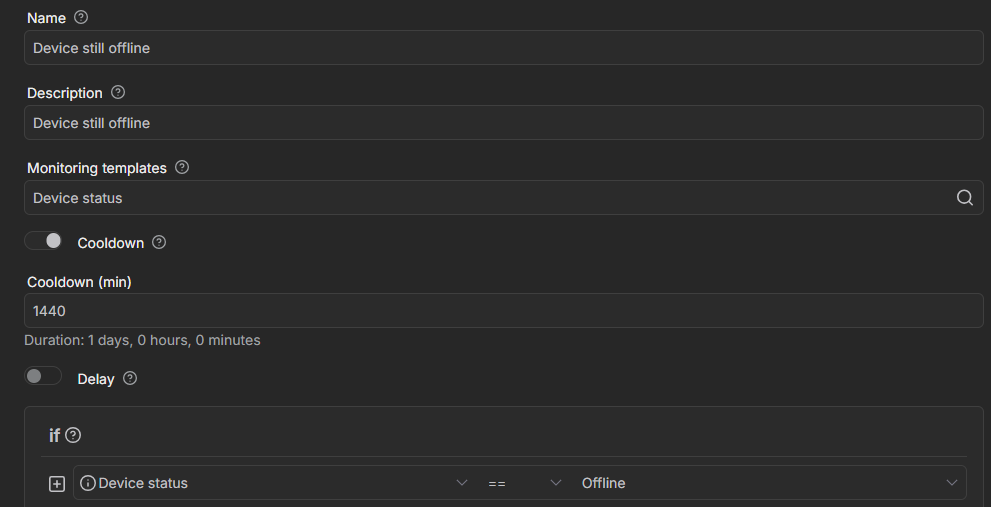Click the Delay toggle label text
Viewport: 991px width, 507px height.
coord(96,379)
